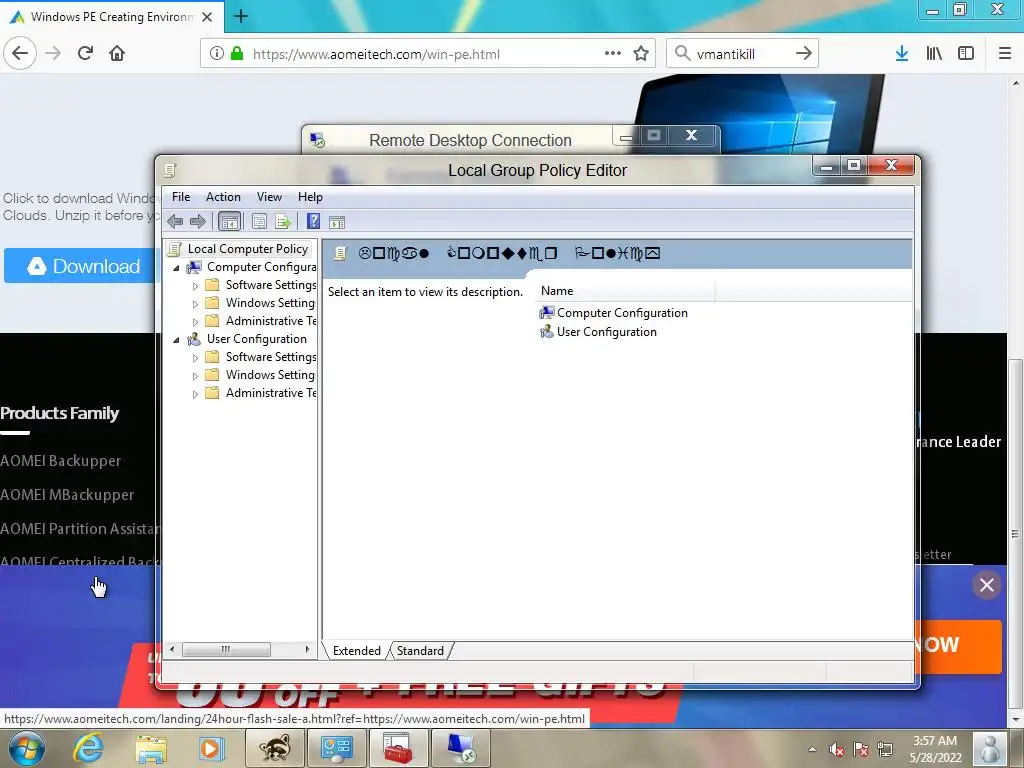Toggle the browser sidebar icon
The image size is (1024, 768).
point(966,53)
